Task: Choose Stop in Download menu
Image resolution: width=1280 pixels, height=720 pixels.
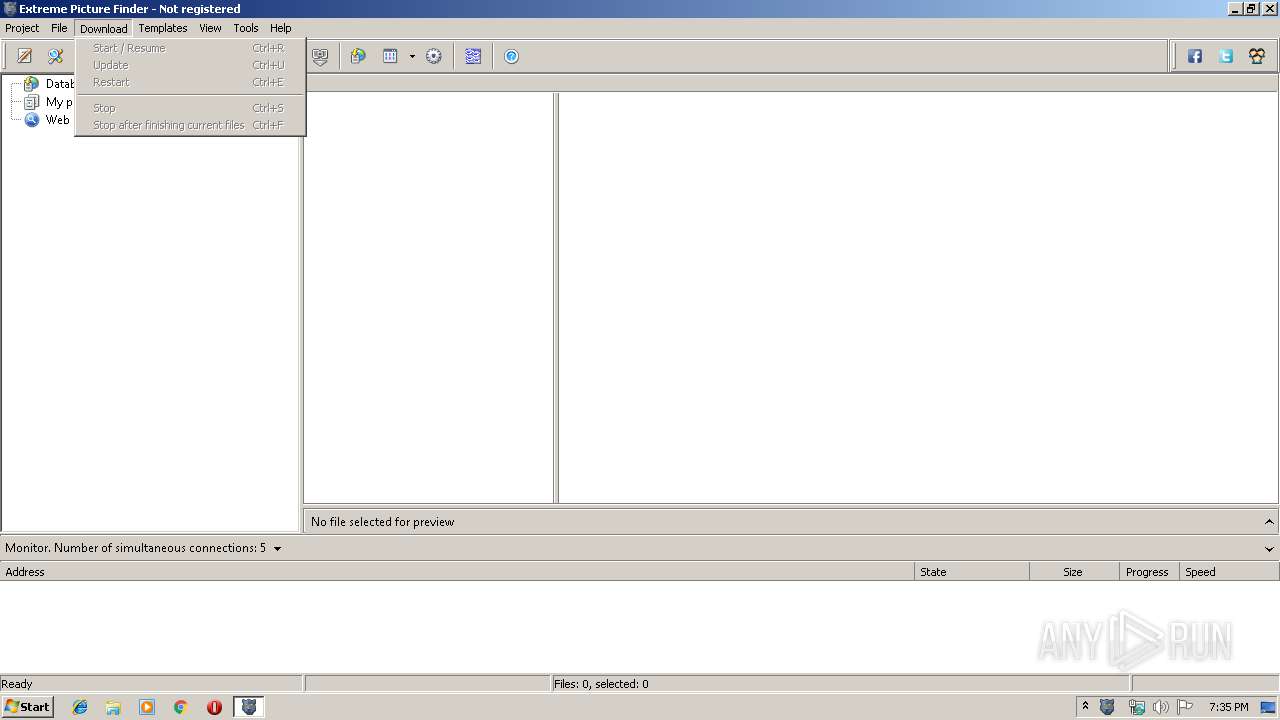Action: [190, 108]
